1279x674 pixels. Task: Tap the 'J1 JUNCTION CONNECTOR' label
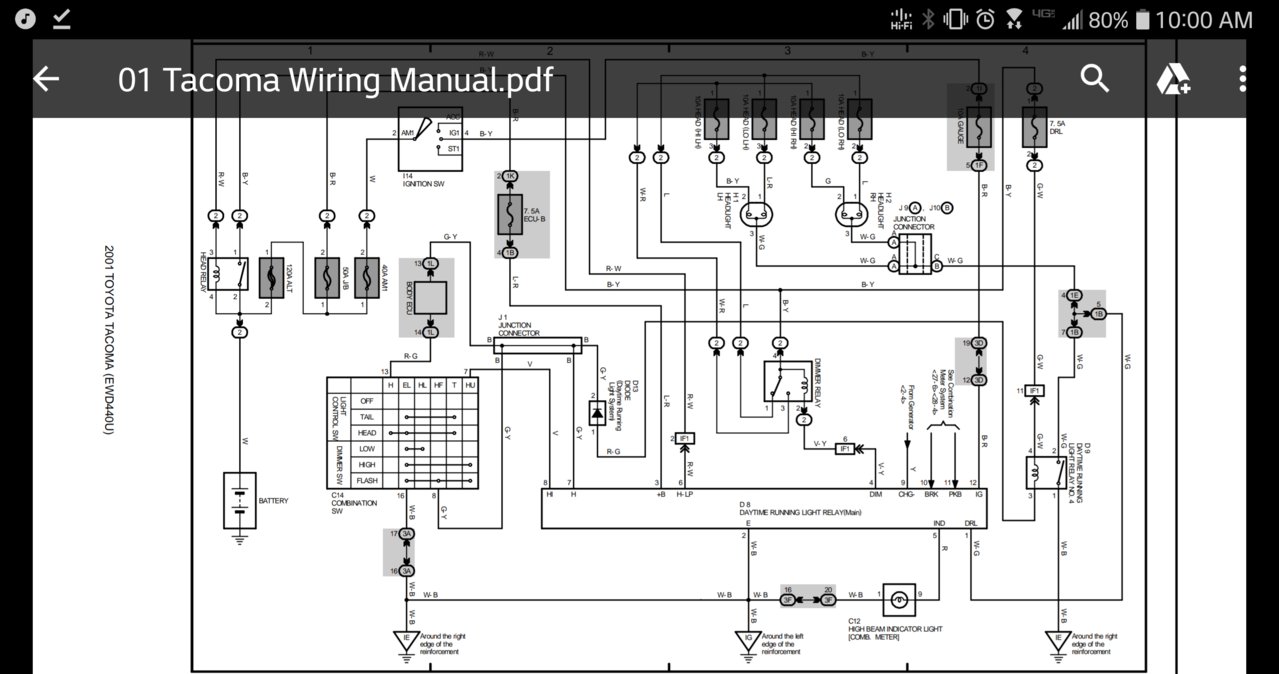pyautogui.click(x=519, y=325)
